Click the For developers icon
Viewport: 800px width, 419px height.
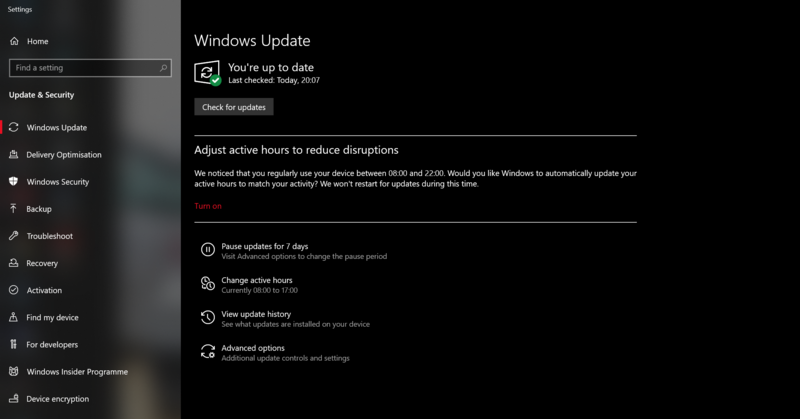(14, 344)
